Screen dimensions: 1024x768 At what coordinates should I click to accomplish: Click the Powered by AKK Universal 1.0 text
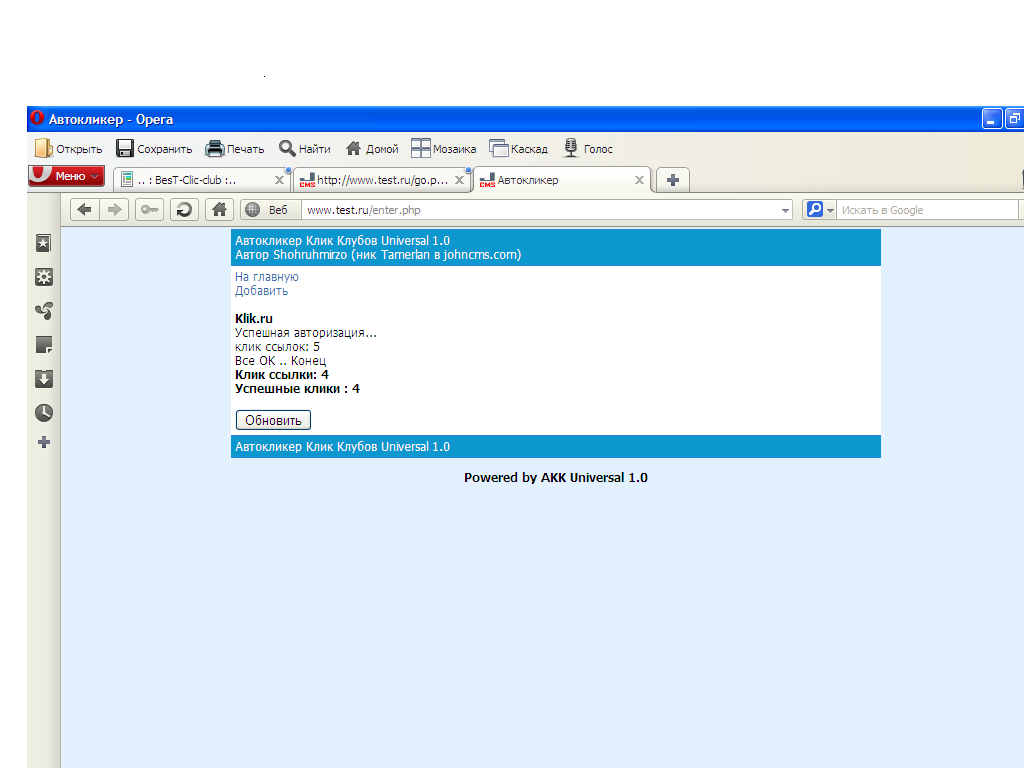tap(556, 477)
